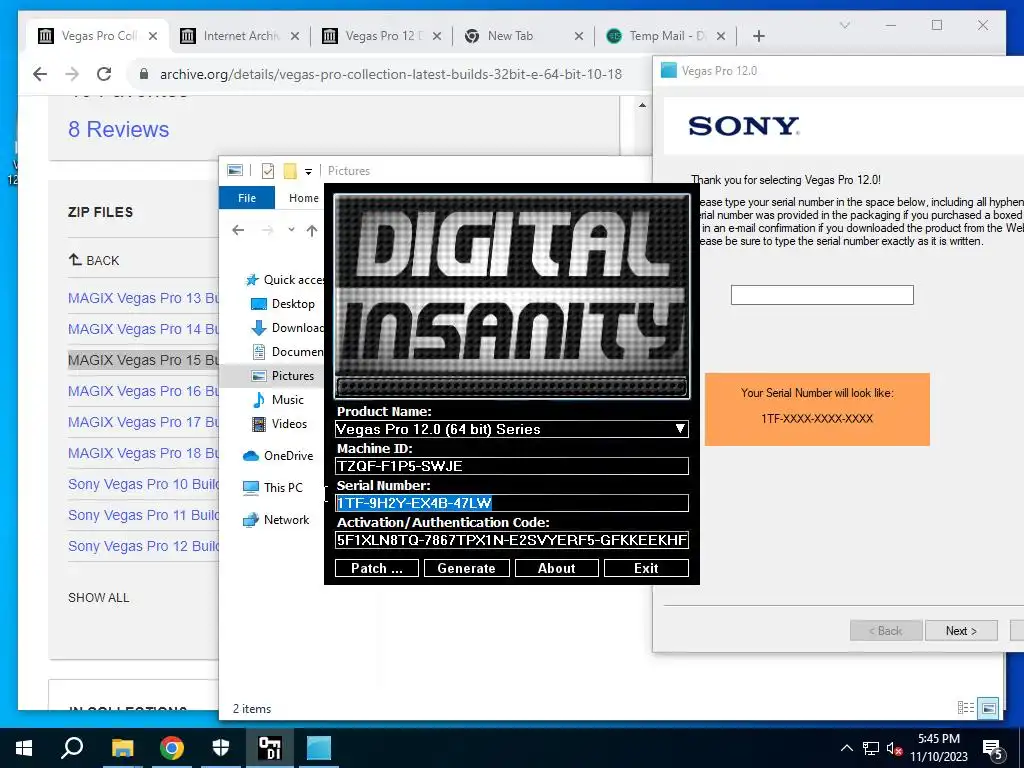This screenshot has width=1024, height=768.
Task: Click Next in the Vegas Pro 12.0 setup
Action: (961, 630)
